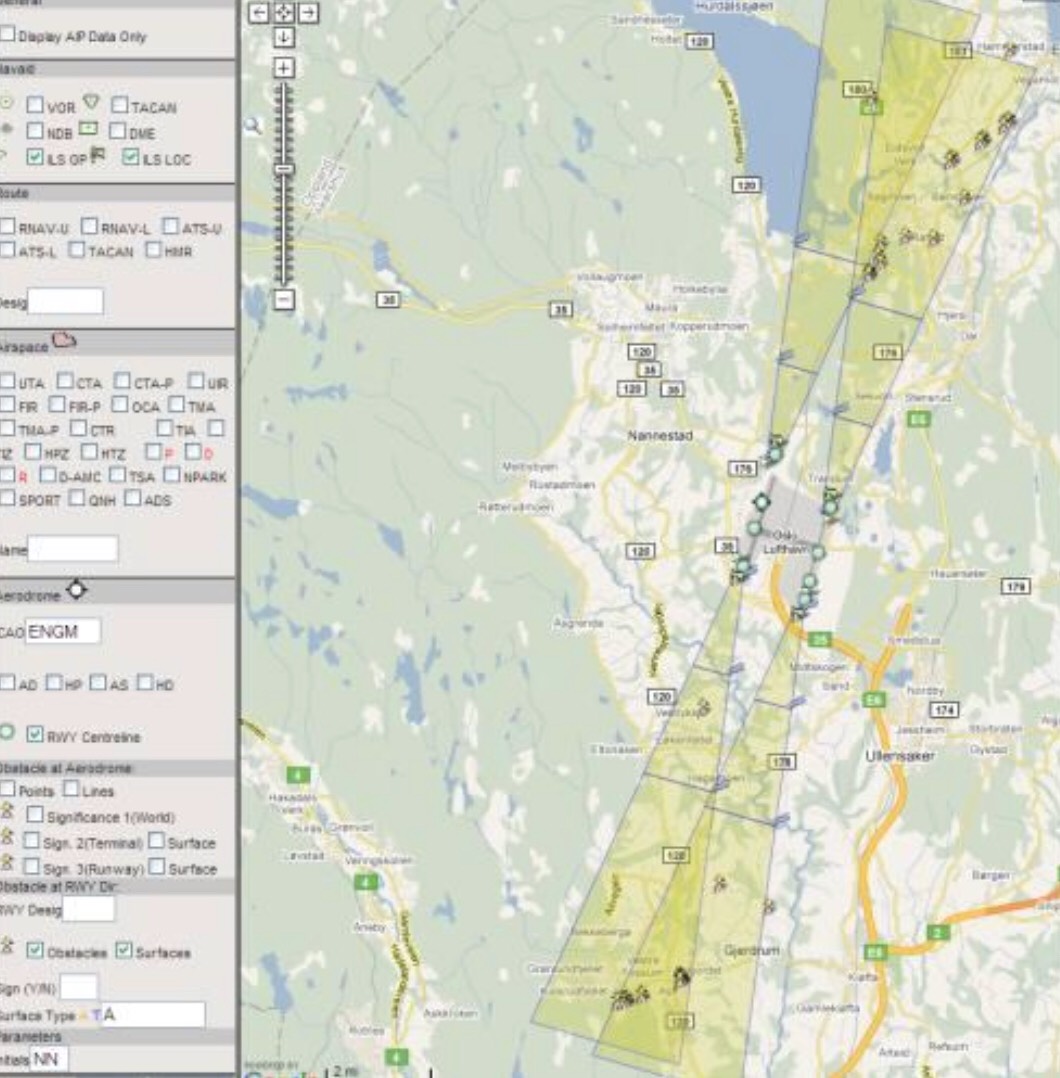The image size is (1060, 1078).
Task: Tick the TMA-P checkbox
Action: pos(8,428)
